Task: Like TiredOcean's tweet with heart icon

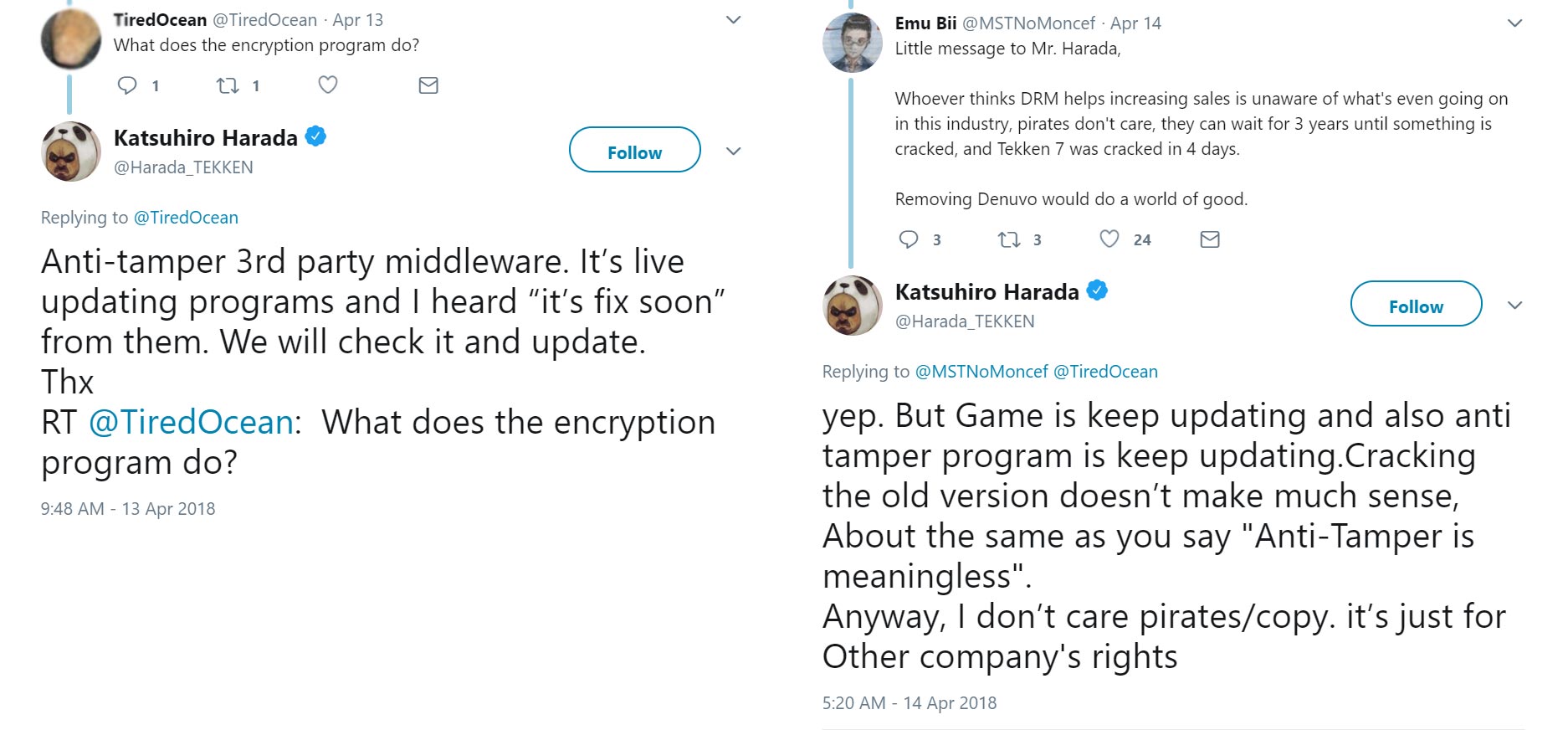Action: coord(328,85)
